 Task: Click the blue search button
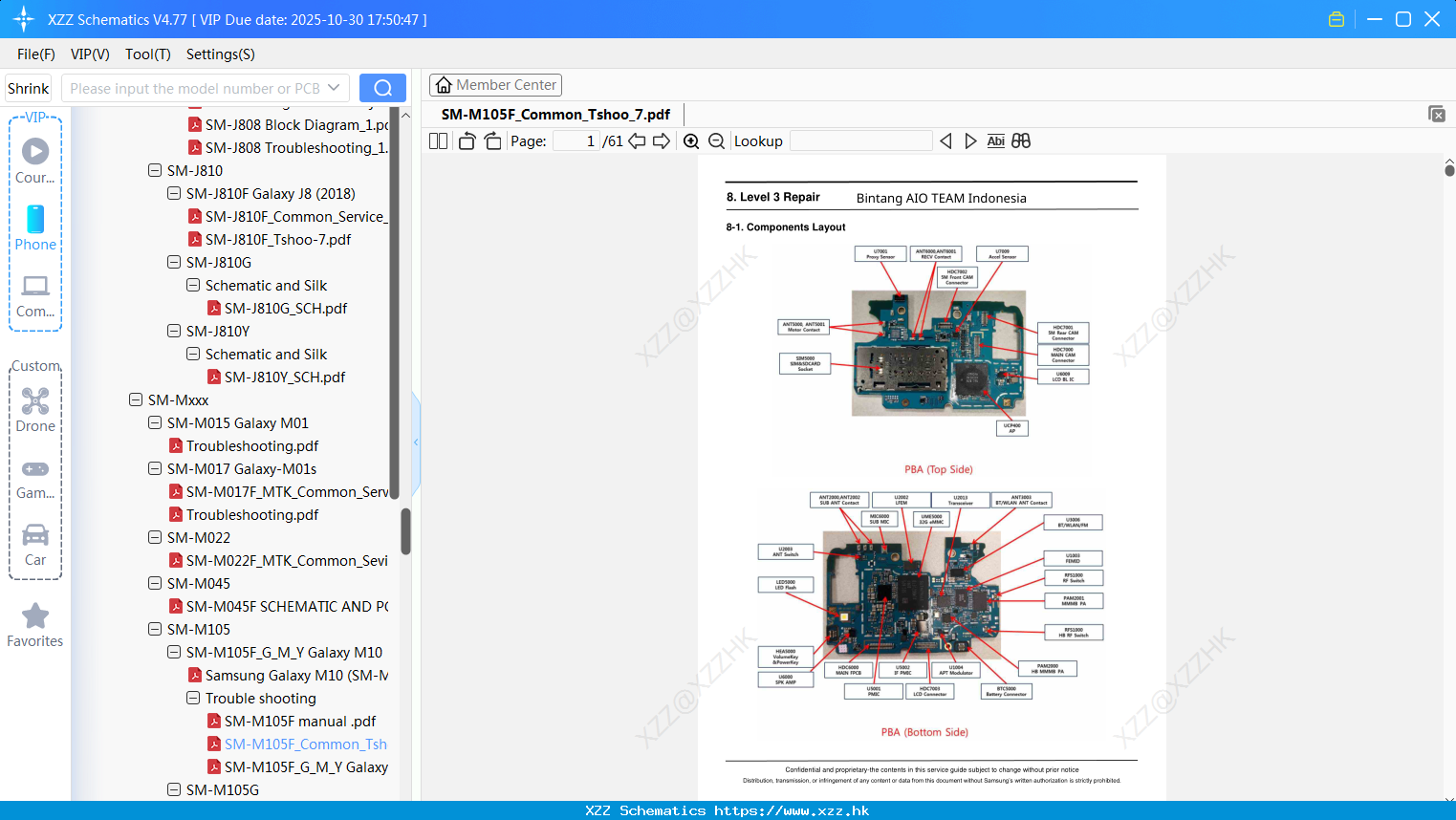tap(382, 88)
